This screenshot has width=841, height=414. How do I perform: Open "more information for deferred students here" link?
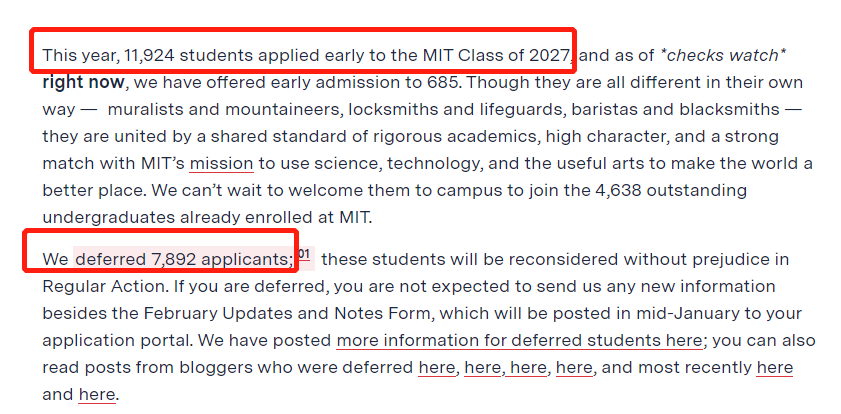click(x=519, y=341)
